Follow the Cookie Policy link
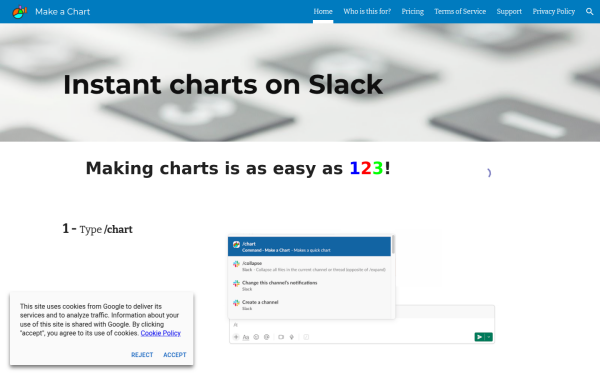The image size is (600, 375). [161, 333]
